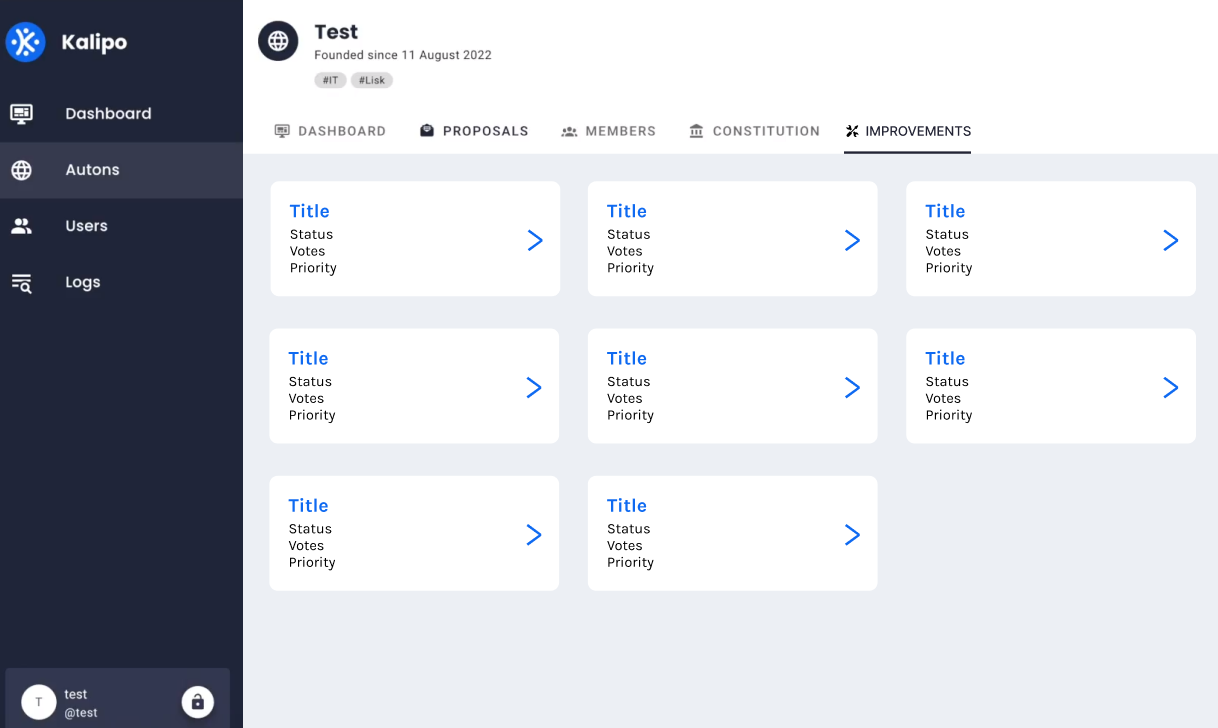This screenshot has height=728, width=1218.
Task: Switch to the Constitution tab
Action: 754,130
